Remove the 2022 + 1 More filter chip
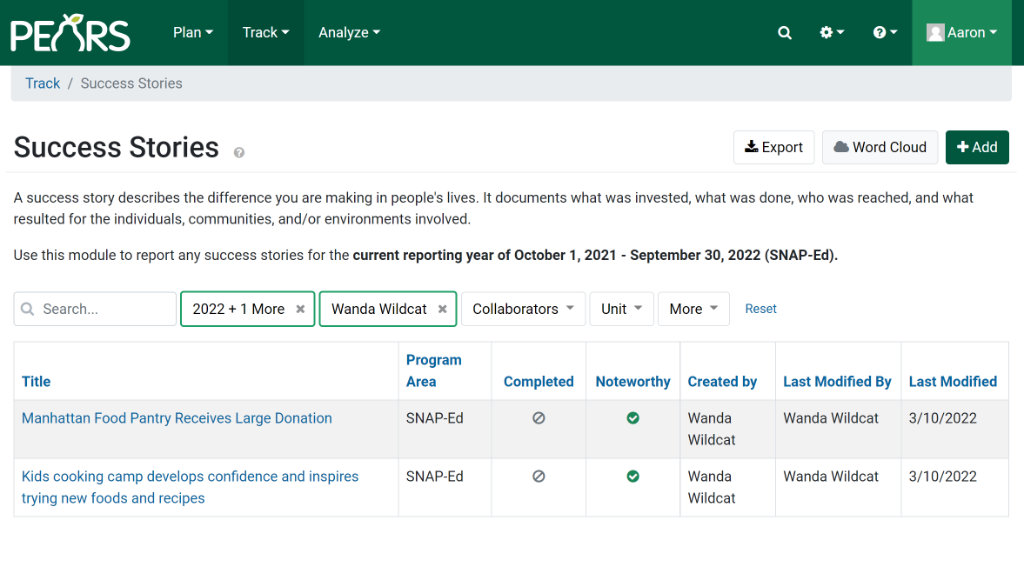Image resolution: width=1024 pixels, height=587 pixels. 300,309
